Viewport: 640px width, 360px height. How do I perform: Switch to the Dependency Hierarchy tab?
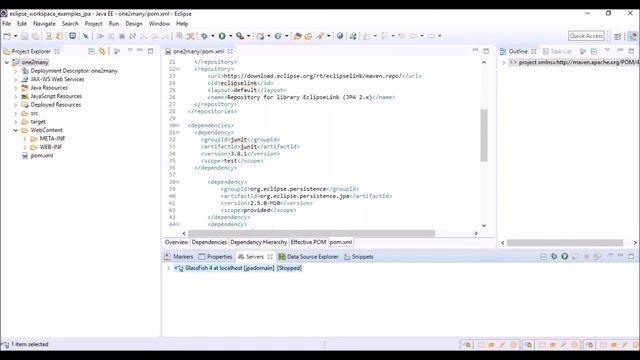coord(258,242)
